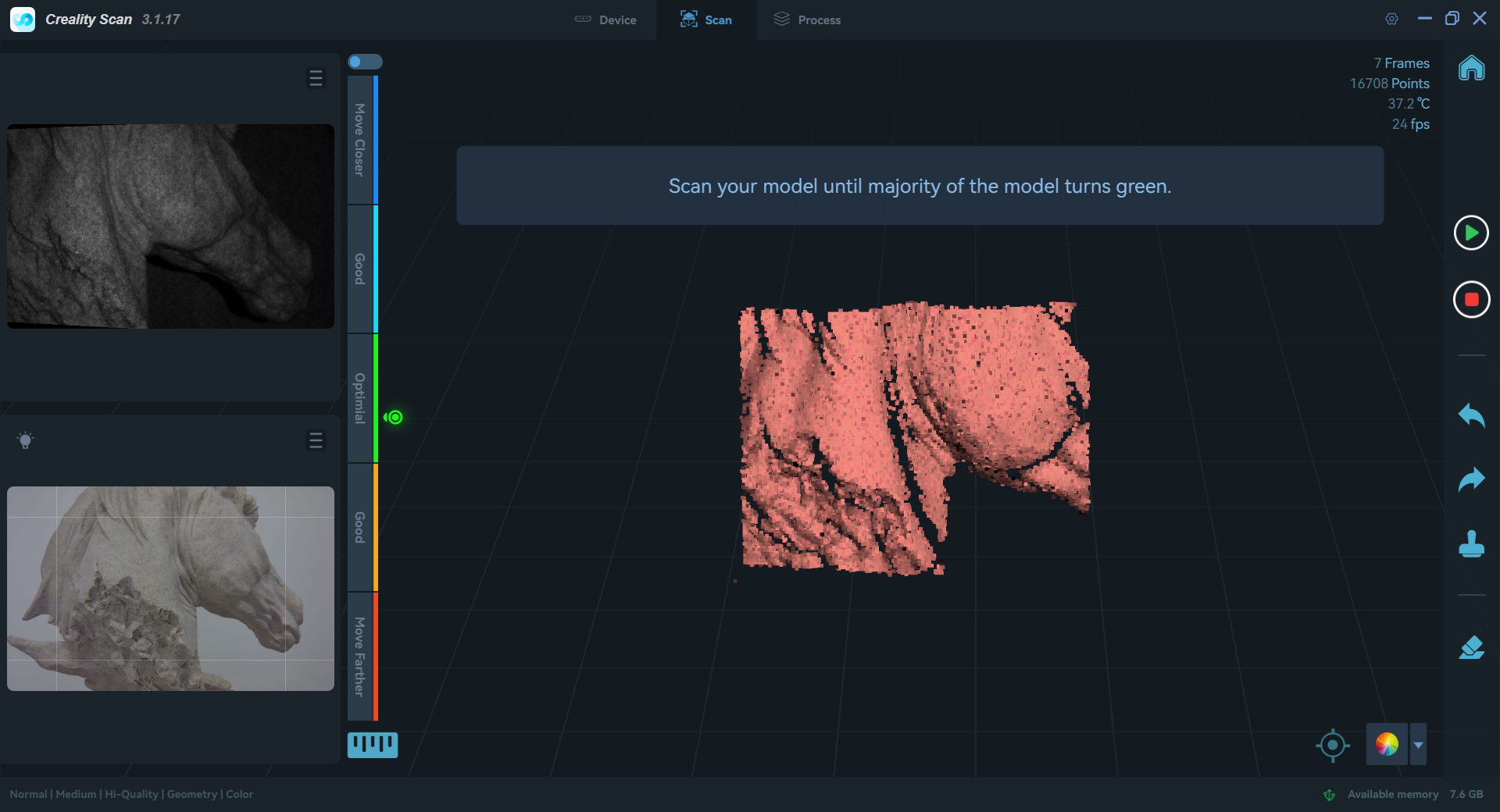This screenshot has width=1500, height=812.
Task: Toggle the switch above the Move Closer bar
Action: [x=365, y=61]
